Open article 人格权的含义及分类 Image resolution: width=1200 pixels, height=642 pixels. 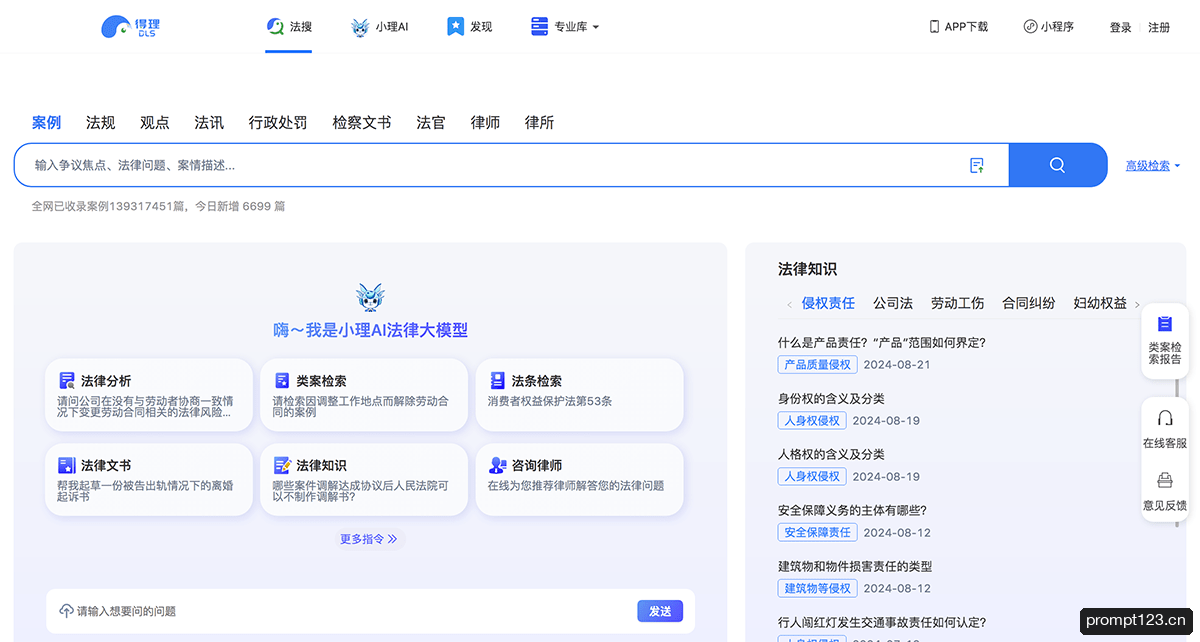click(x=831, y=455)
